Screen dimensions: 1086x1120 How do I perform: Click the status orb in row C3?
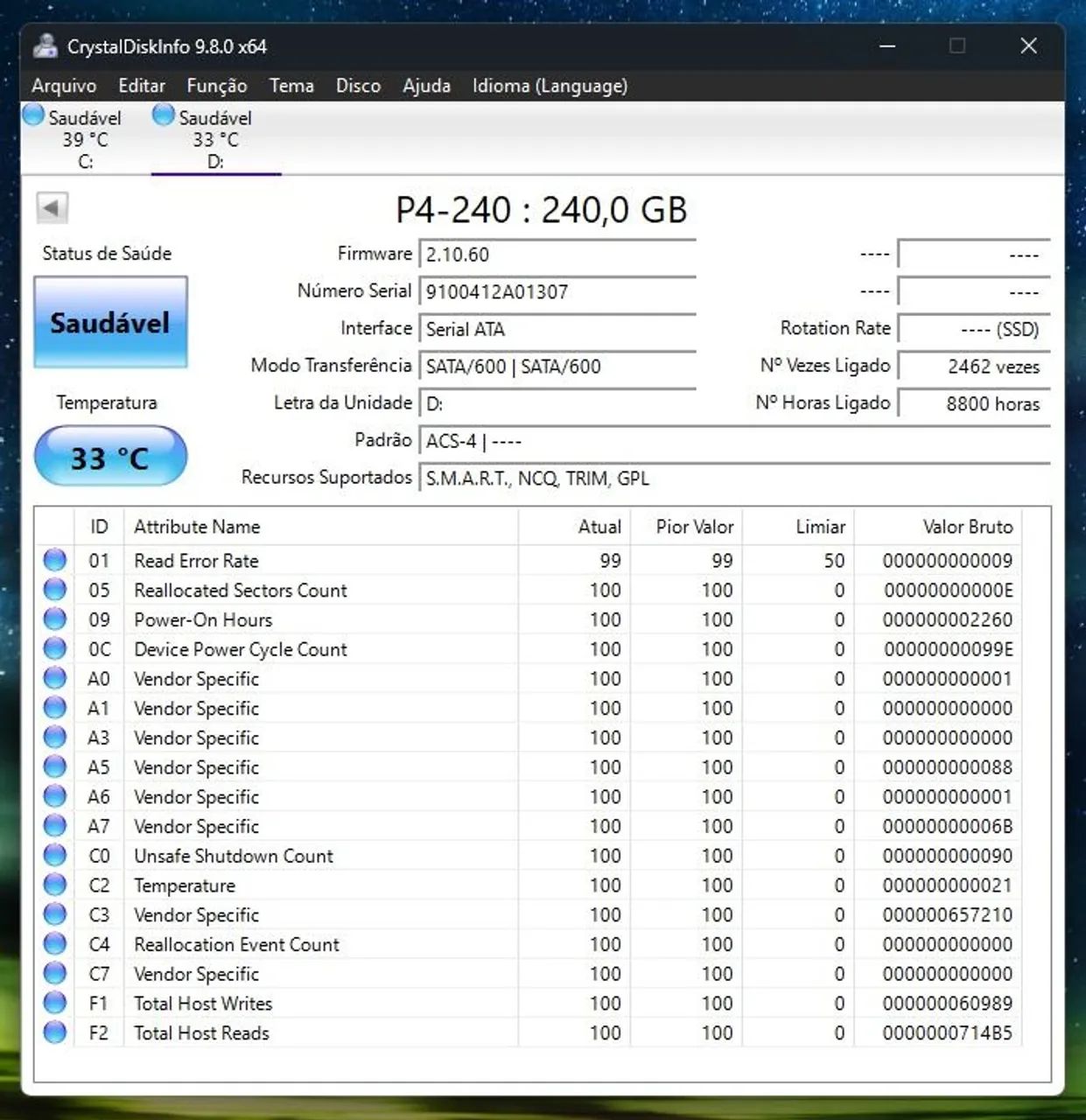[55, 914]
